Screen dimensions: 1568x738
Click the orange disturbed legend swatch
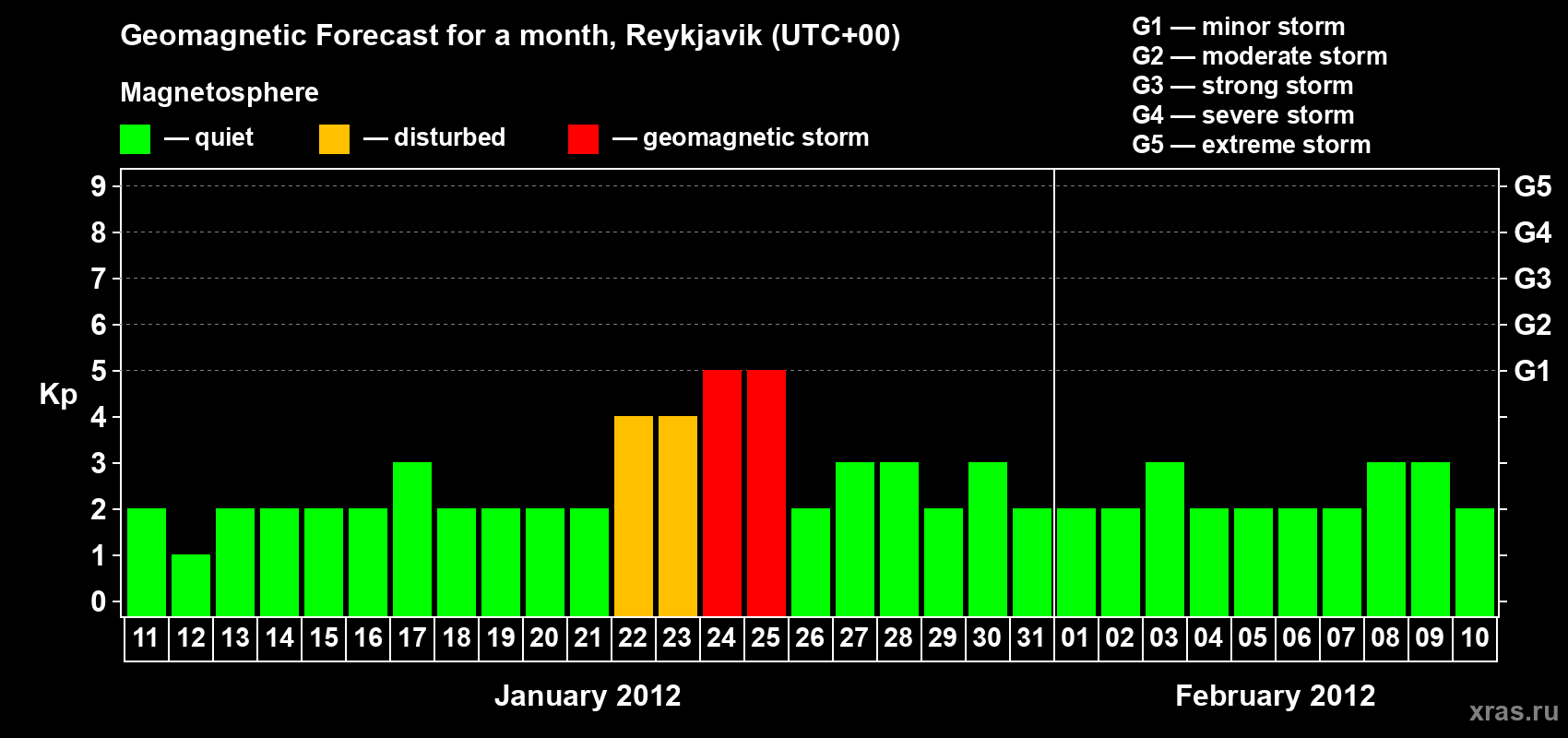334,139
